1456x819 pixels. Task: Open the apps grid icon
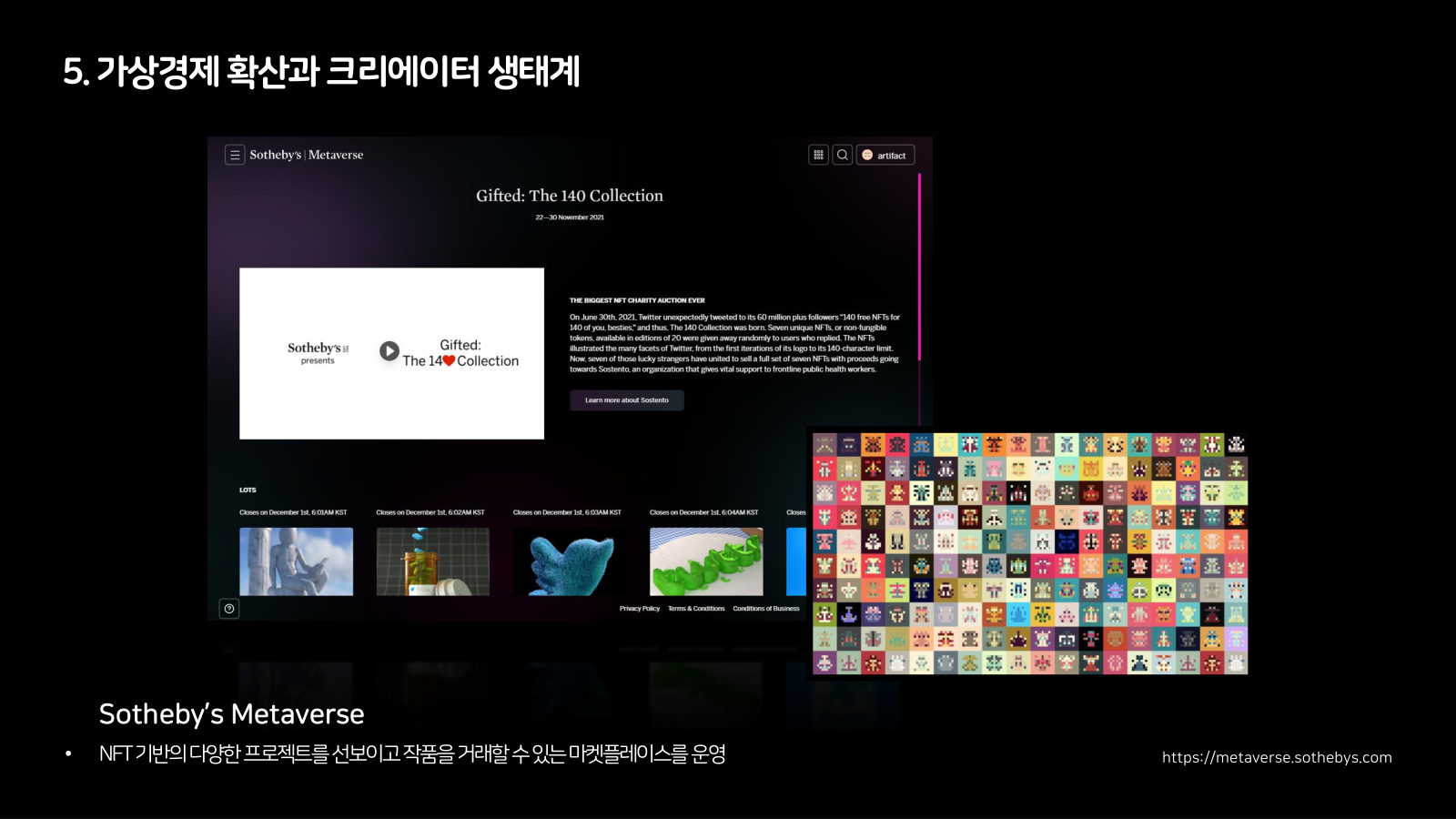818,155
